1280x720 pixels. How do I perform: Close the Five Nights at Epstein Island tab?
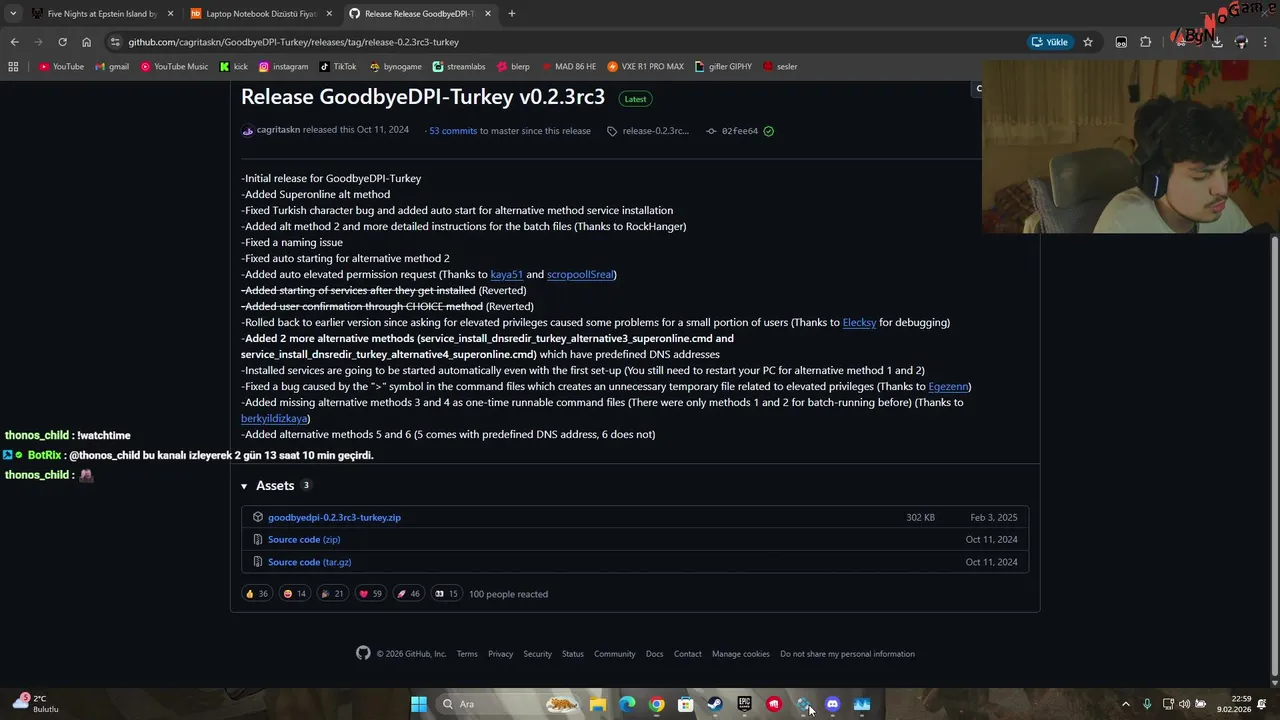(170, 14)
